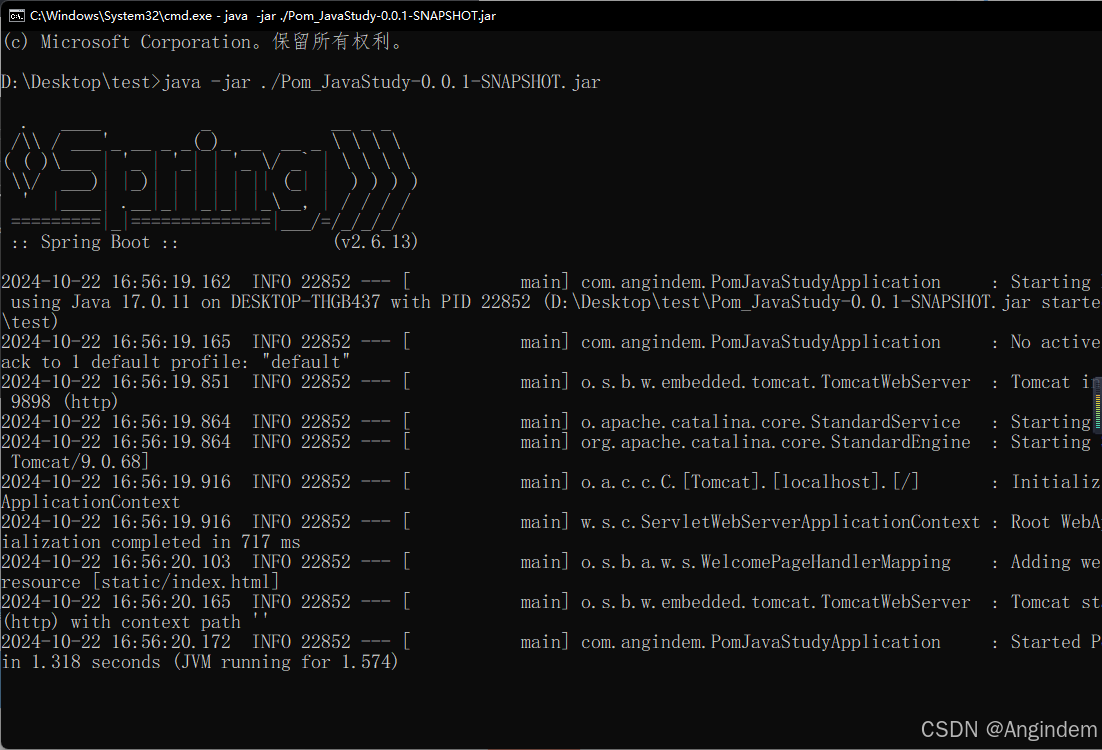This screenshot has height=750, width=1102.
Task: Click the Spring Boot label under banner
Action: coord(95,243)
